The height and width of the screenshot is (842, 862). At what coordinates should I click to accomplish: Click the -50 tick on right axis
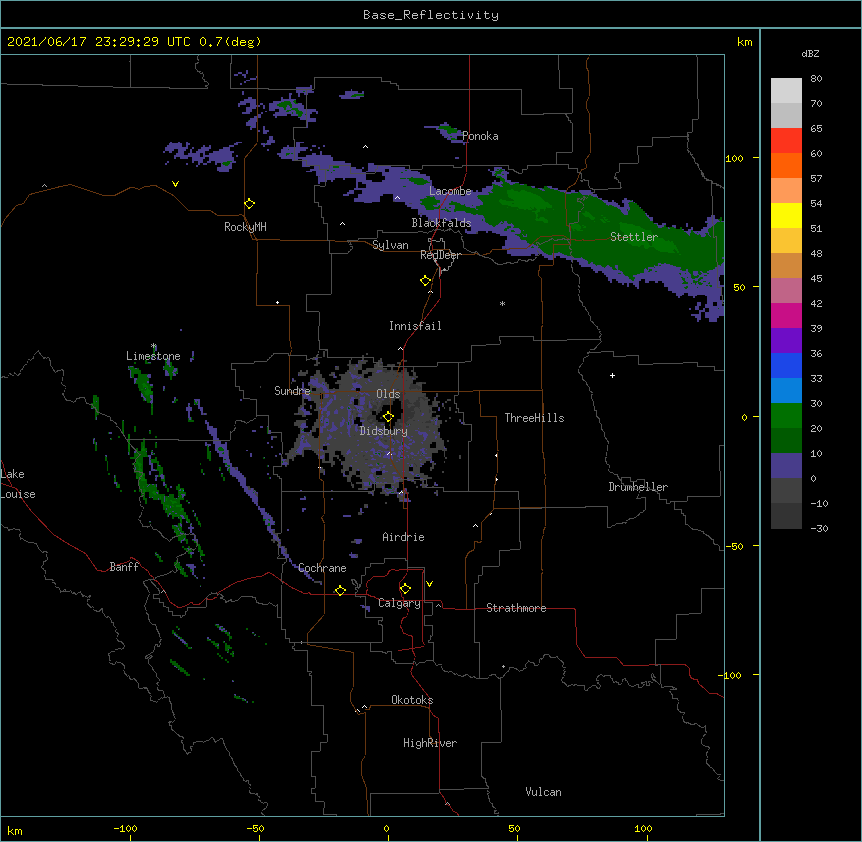[734, 546]
